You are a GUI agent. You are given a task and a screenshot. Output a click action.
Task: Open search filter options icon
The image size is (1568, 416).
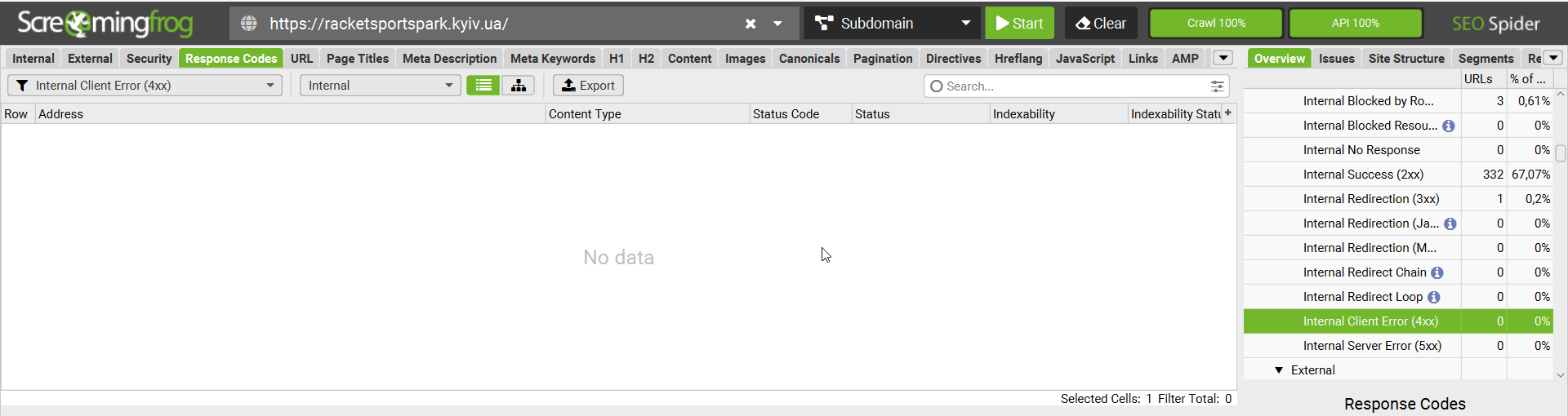[x=1217, y=86]
